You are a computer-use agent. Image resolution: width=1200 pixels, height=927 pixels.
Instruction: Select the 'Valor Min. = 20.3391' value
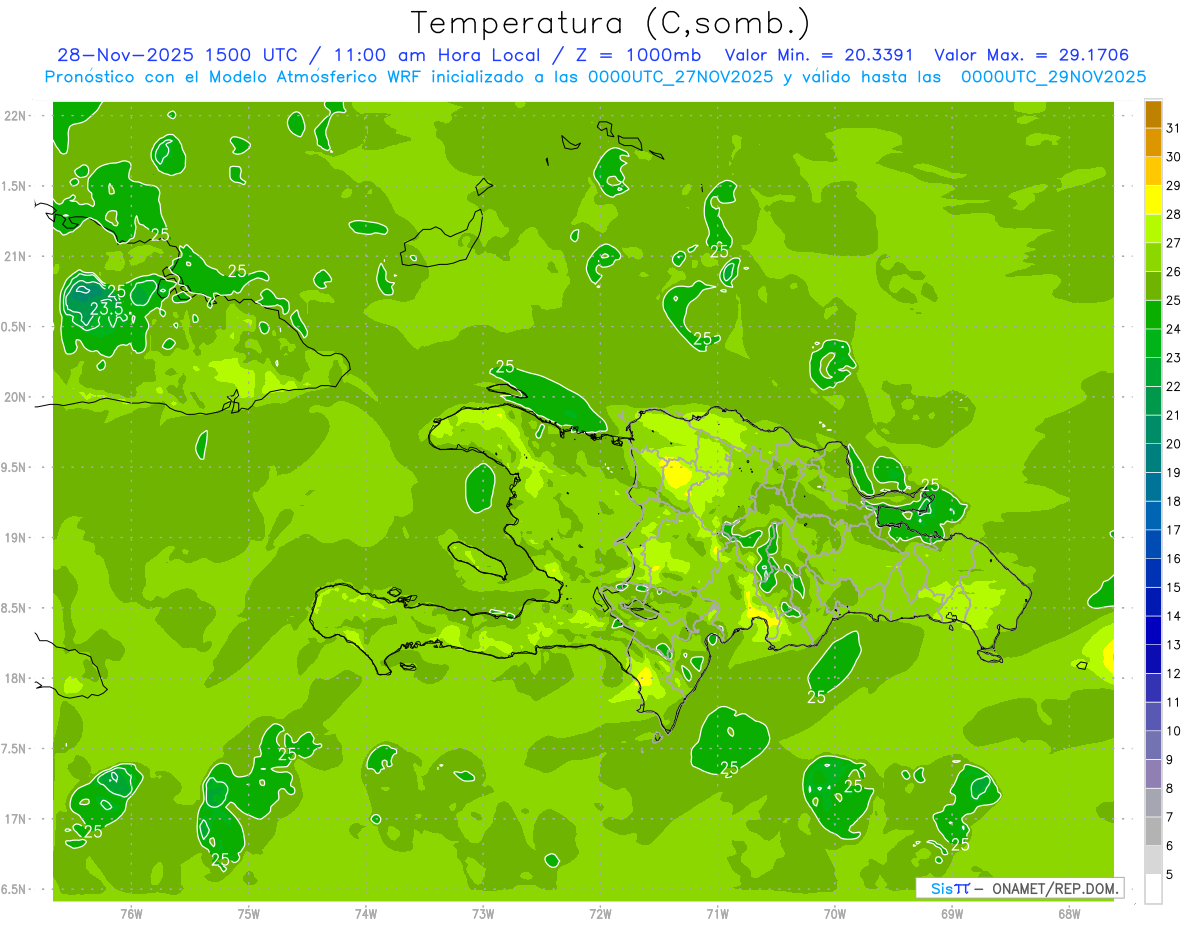[821, 55]
